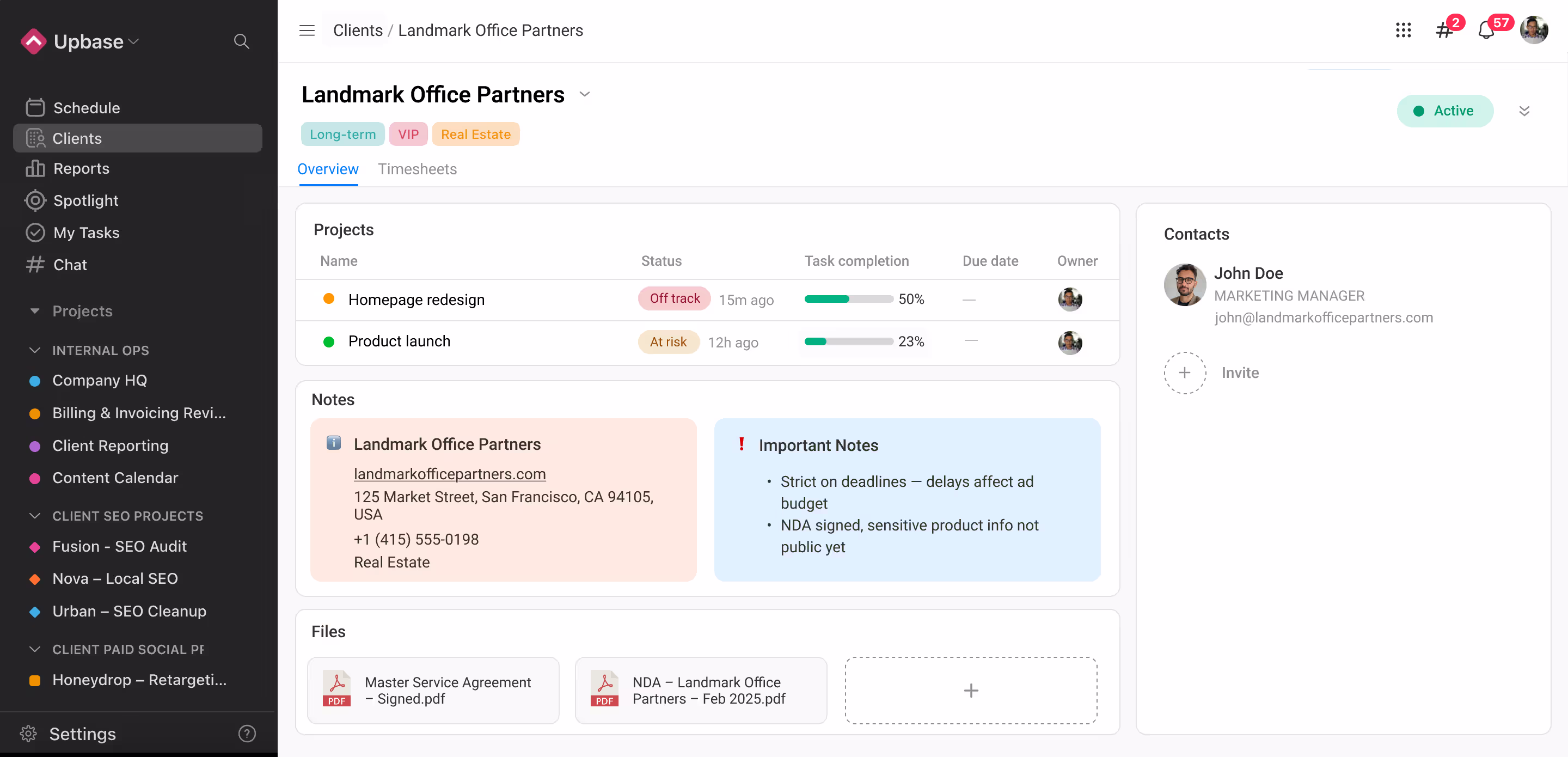Image resolution: width=1568 pixels, height=757 pixels.
Task: Open the apps grid in the top bar
Action: [x=1404, y=30]
